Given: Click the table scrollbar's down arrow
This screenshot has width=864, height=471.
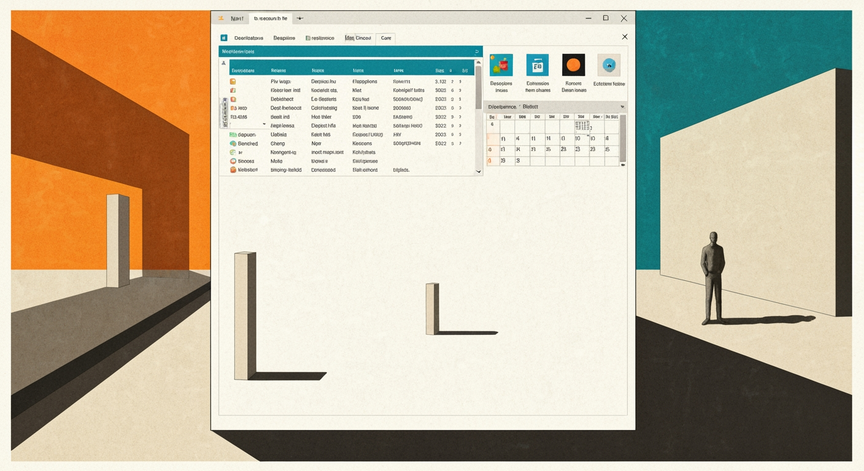Looking at the screenshot, I should click(478, 171).
